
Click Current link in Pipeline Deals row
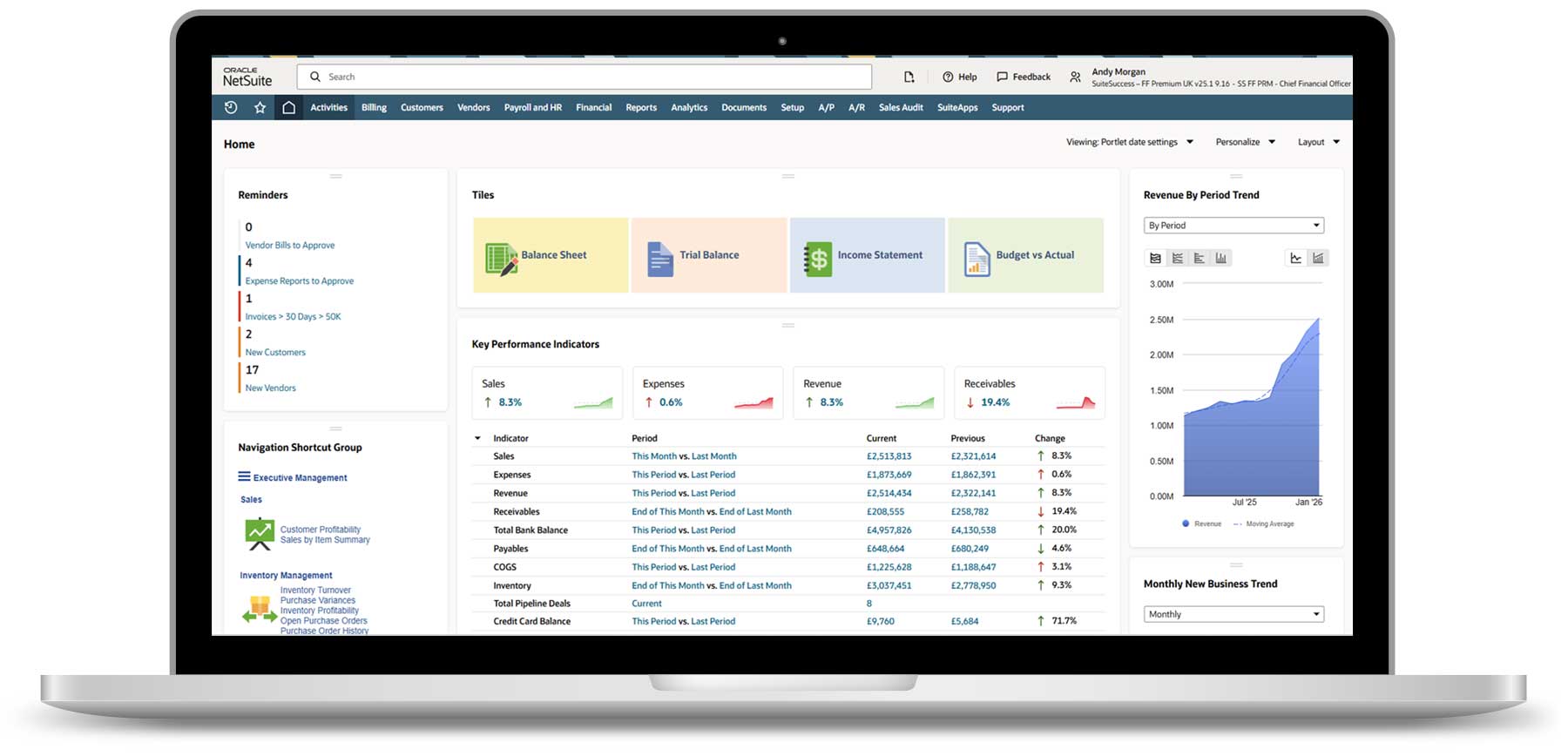click(646, 604)
